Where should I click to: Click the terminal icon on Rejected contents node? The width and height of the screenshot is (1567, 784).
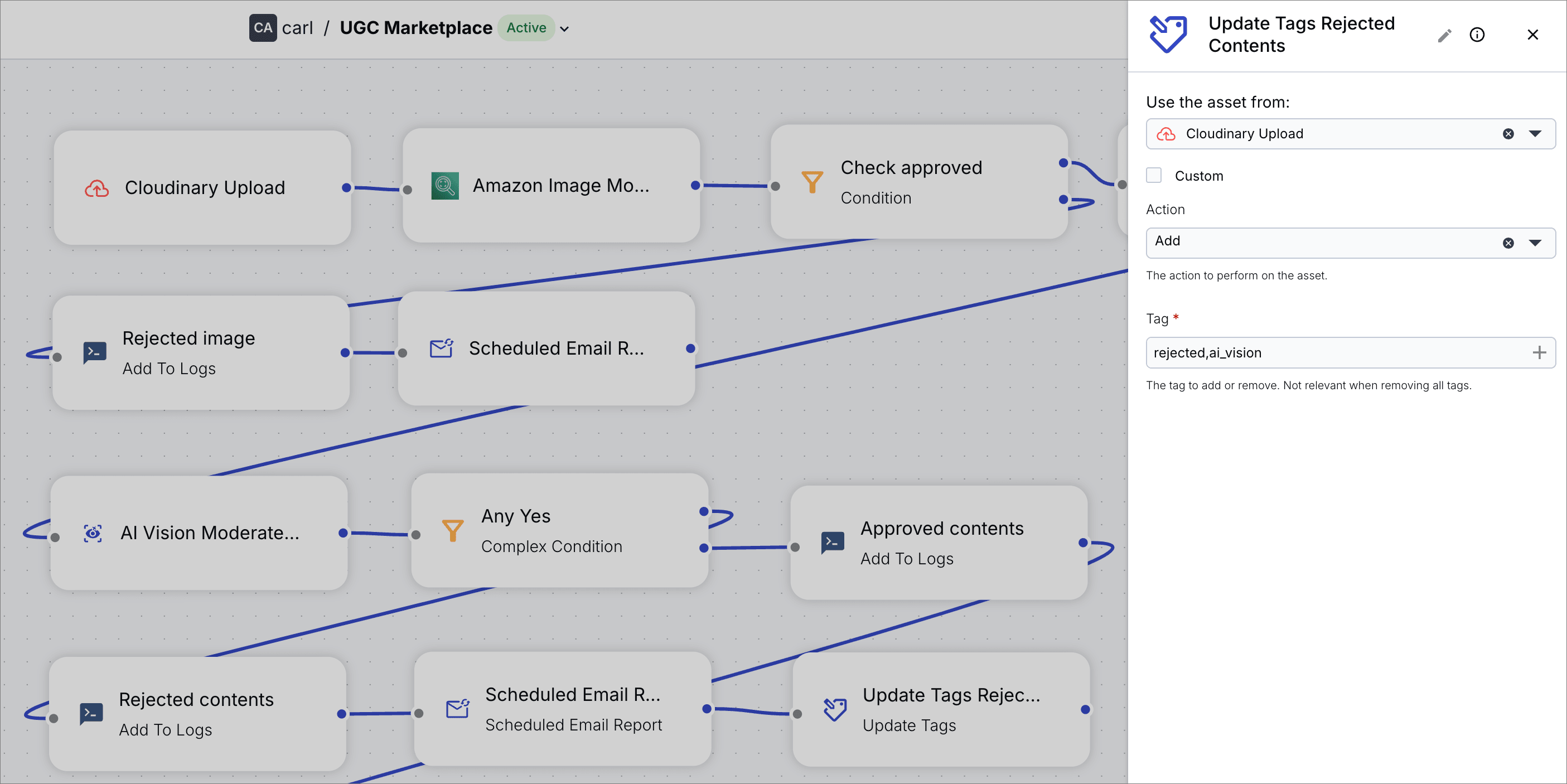click(x=91, y=714)
